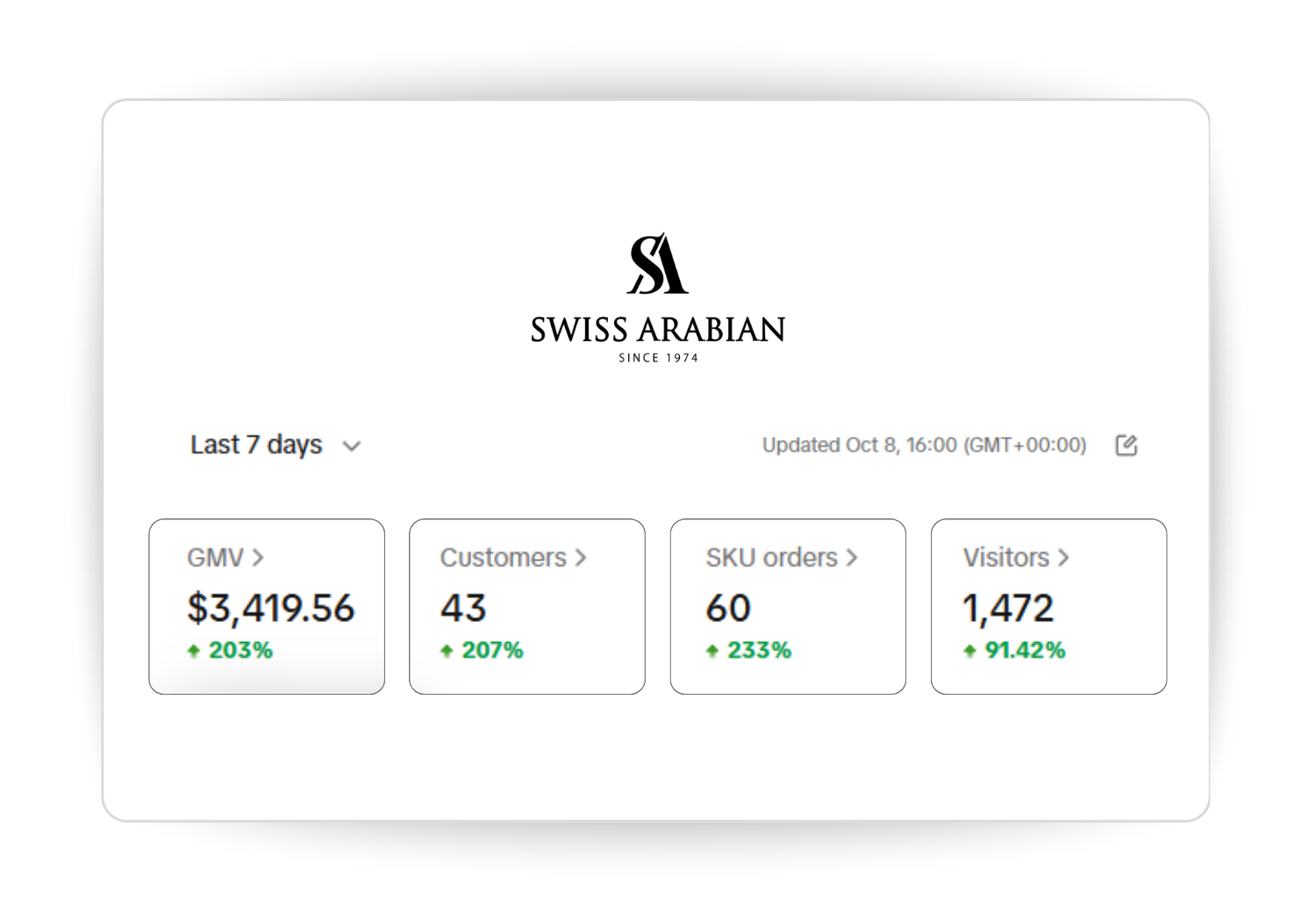Expand Visitors details via its chevron
This screenshot has height=921, width=1316.
1063,558
